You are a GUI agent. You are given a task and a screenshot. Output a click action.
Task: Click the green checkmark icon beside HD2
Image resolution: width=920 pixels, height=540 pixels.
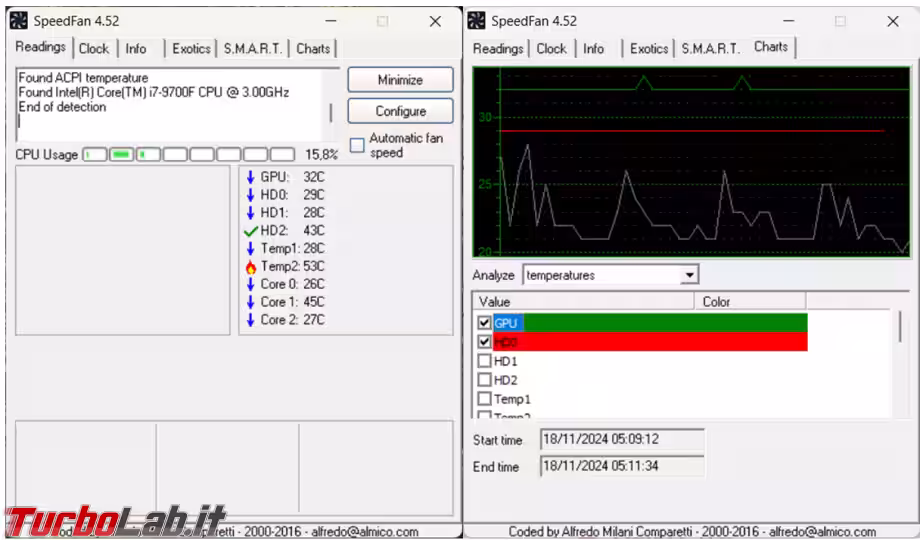tap(251, 231)
